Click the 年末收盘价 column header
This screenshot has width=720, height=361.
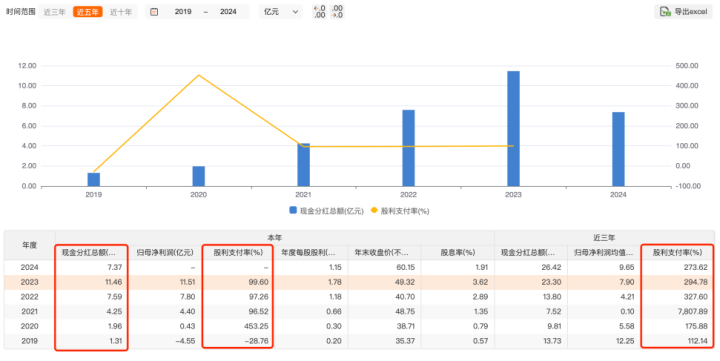385,253
